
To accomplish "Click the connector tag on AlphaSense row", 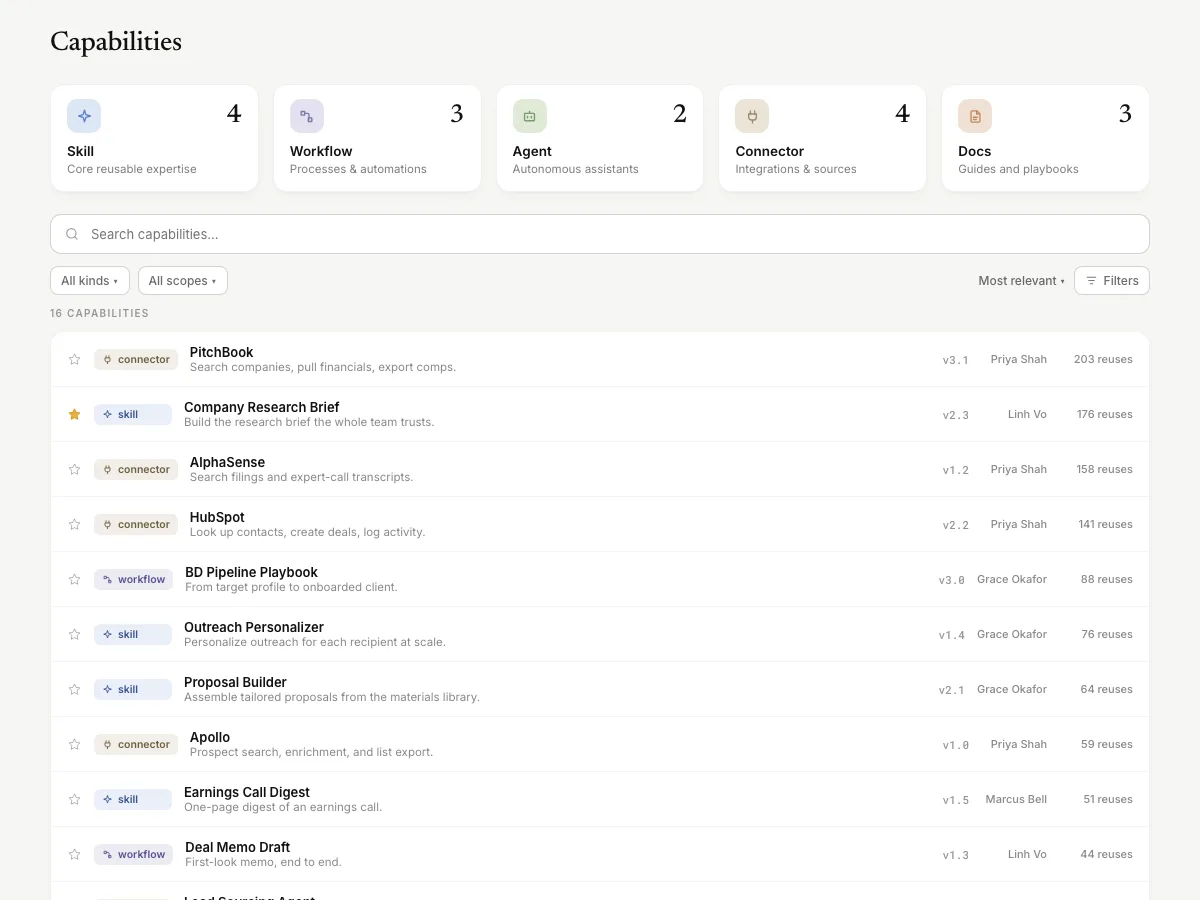I will tap(136, 469).
